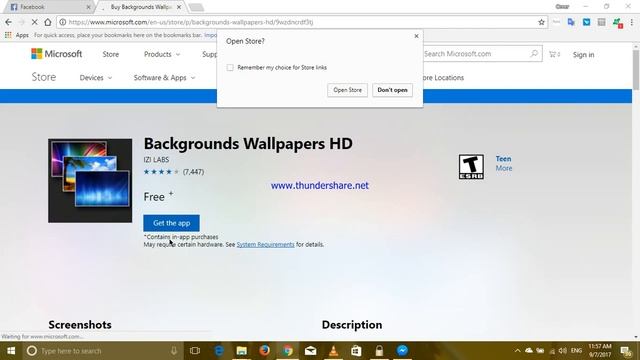
Task: Click the star rating with 7,447 reviews
Action: tap(173, 172)
